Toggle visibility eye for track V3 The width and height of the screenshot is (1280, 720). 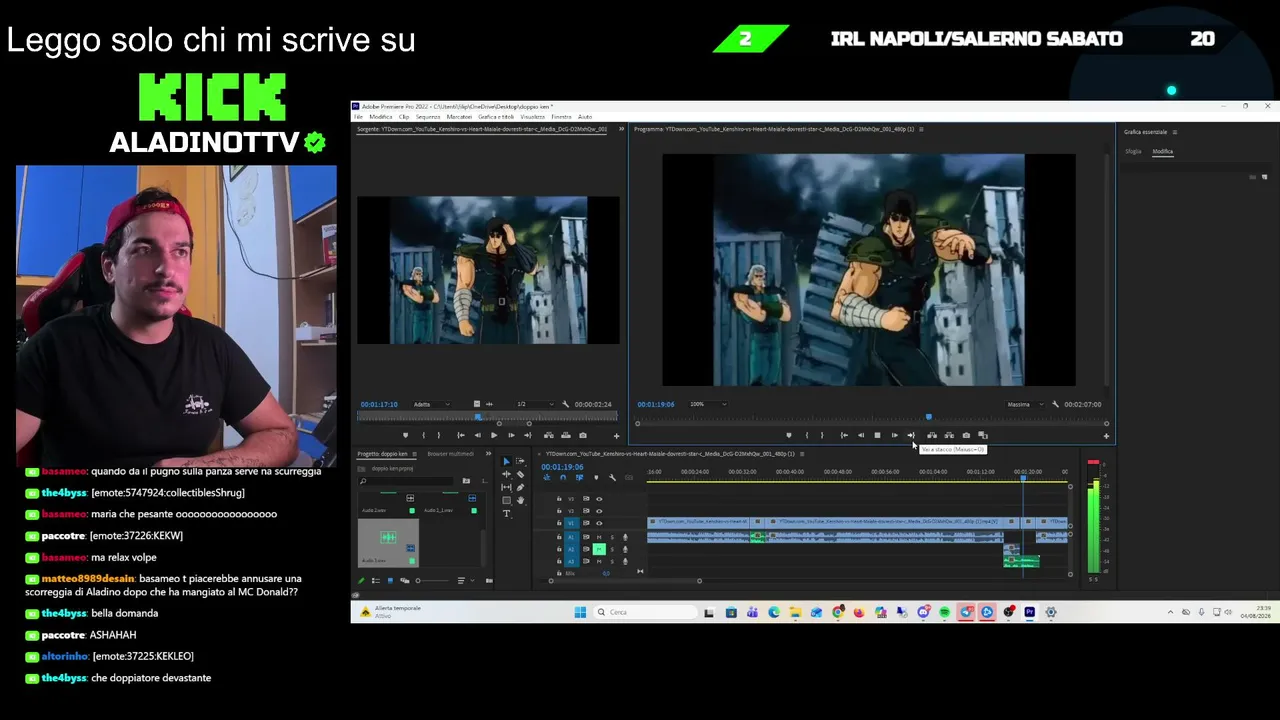point(599,499)
